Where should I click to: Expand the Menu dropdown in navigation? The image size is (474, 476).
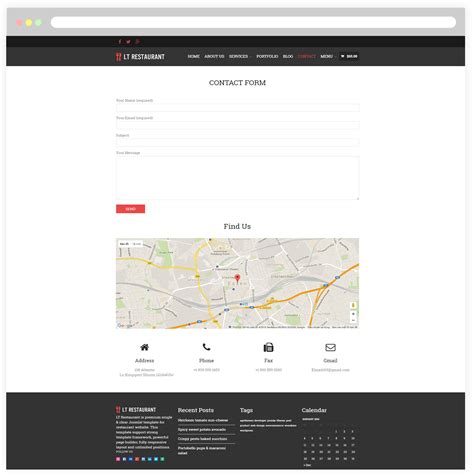pos(328,56)
